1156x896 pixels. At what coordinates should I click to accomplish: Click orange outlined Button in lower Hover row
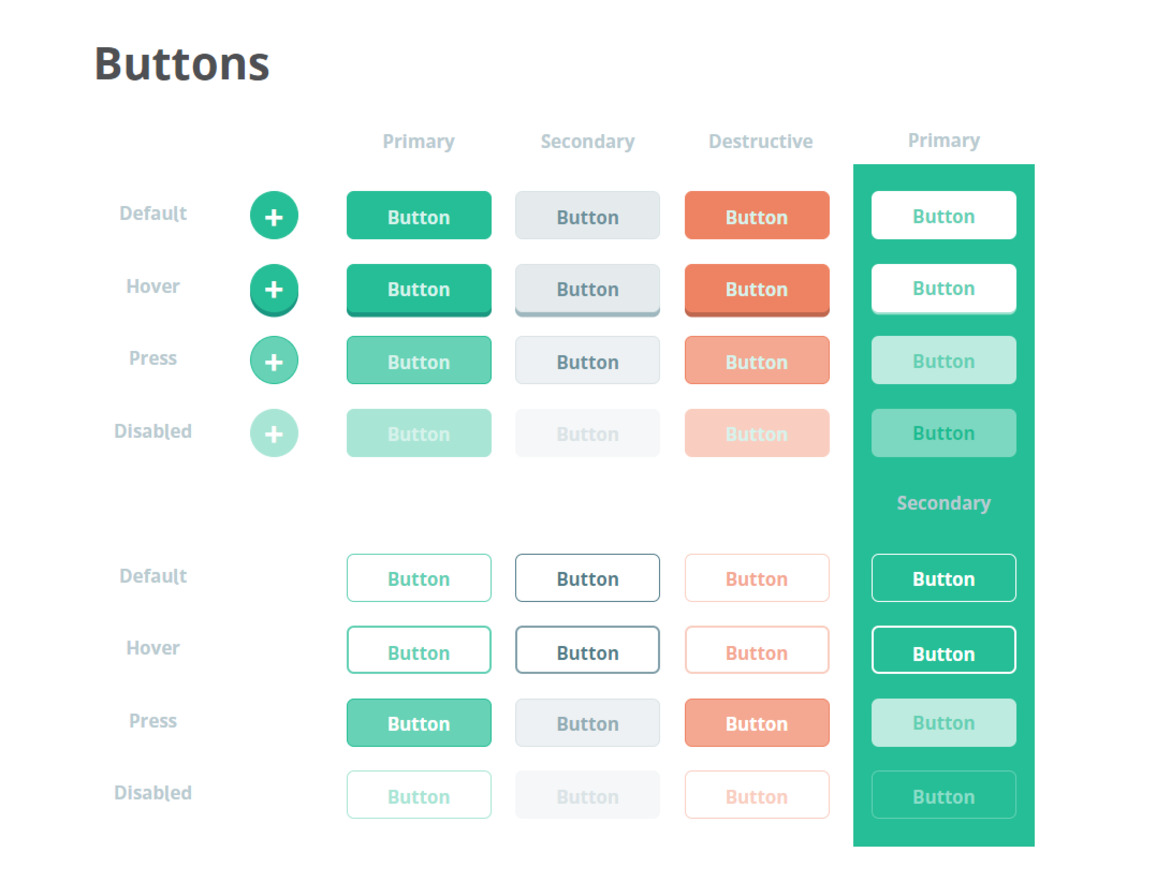pyautogui.click(x=757, y=650)
